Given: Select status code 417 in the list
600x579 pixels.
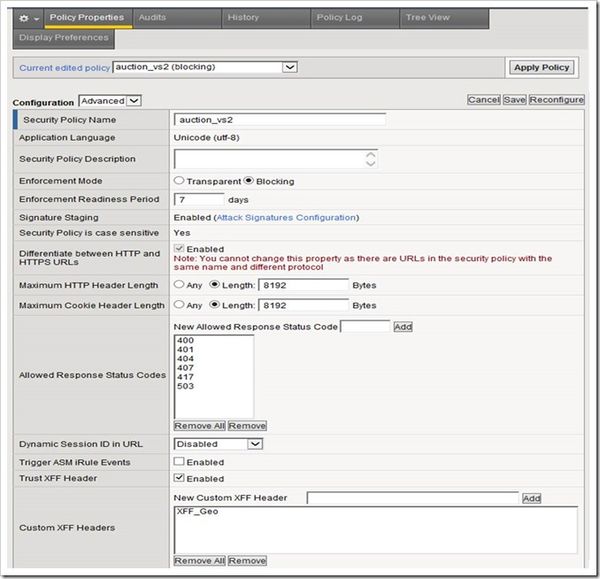Looking at the screenshot, I should [x=186, y=377].
